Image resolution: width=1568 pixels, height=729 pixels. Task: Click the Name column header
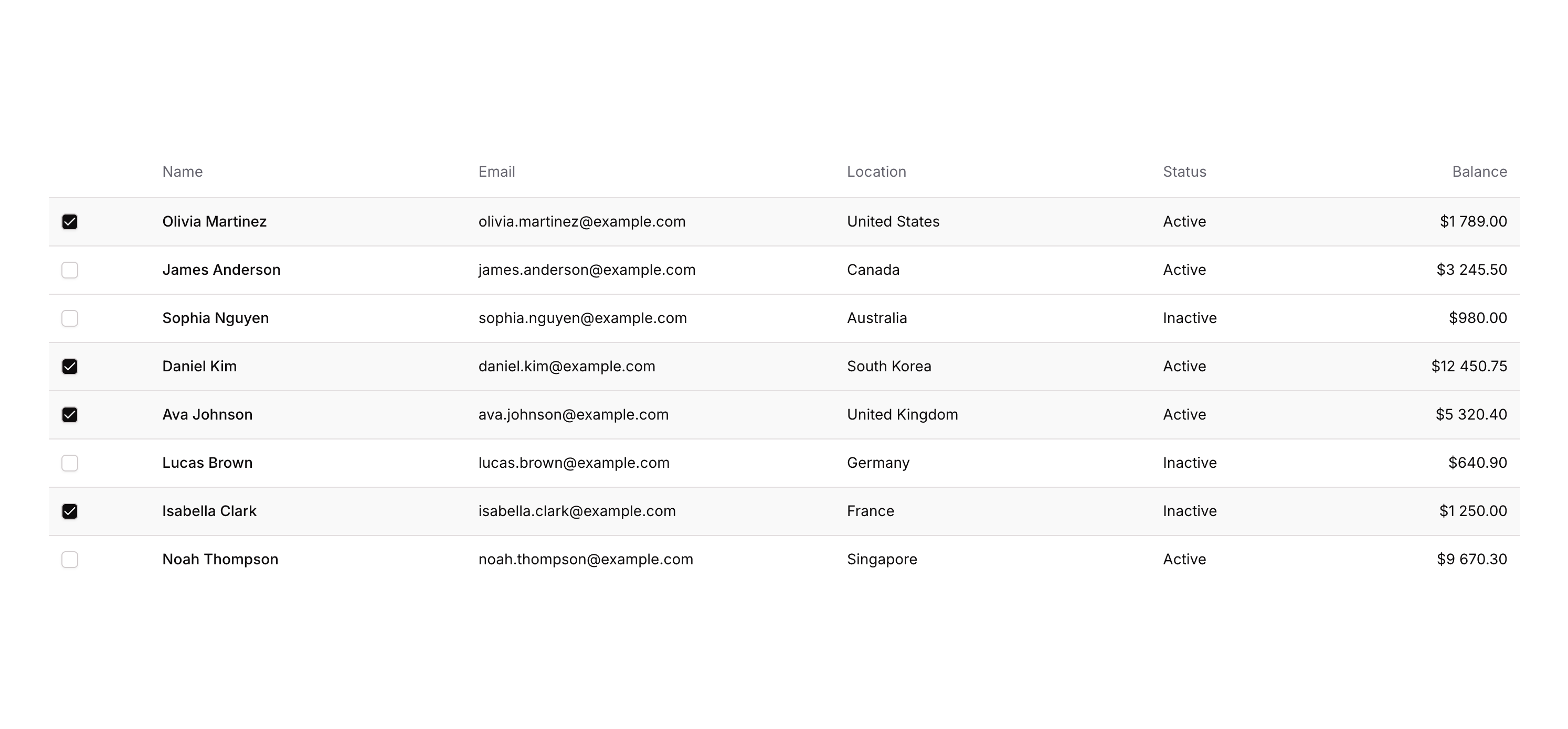click(x=183, y=171)
